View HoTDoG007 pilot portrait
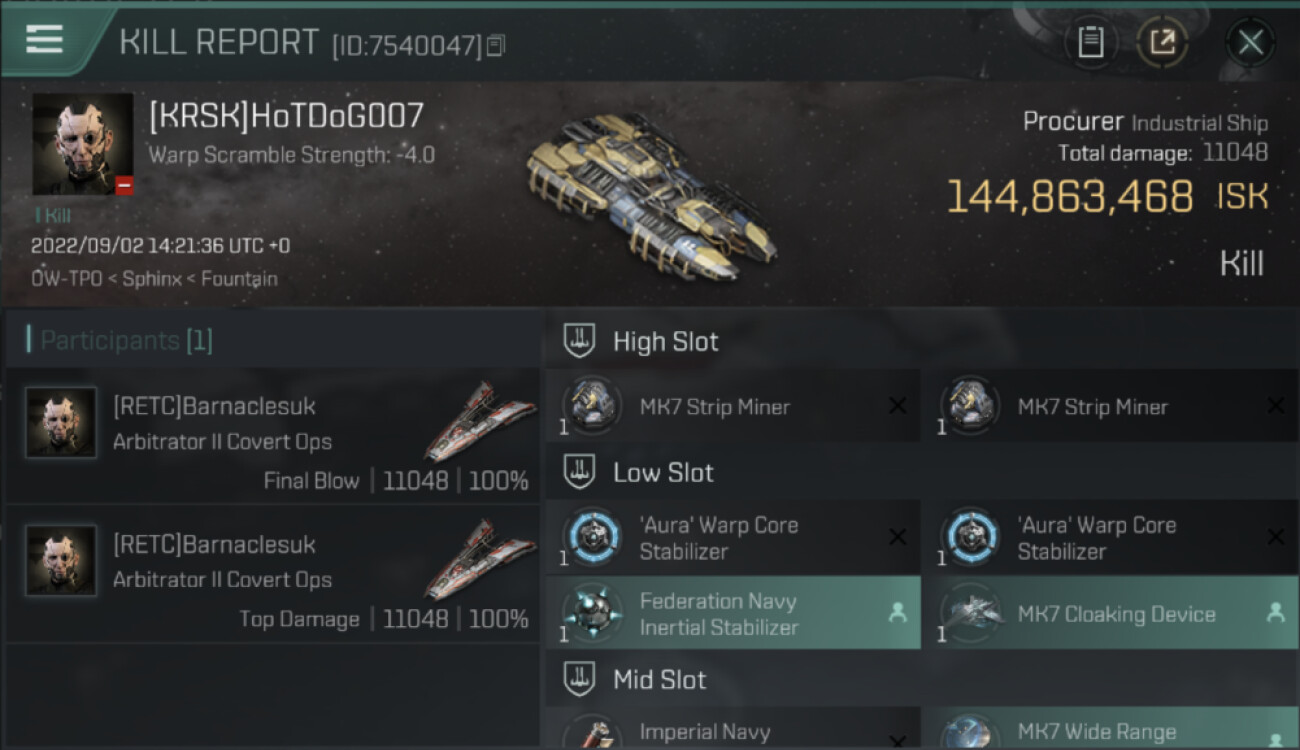1300x750 pixels. 82,144
